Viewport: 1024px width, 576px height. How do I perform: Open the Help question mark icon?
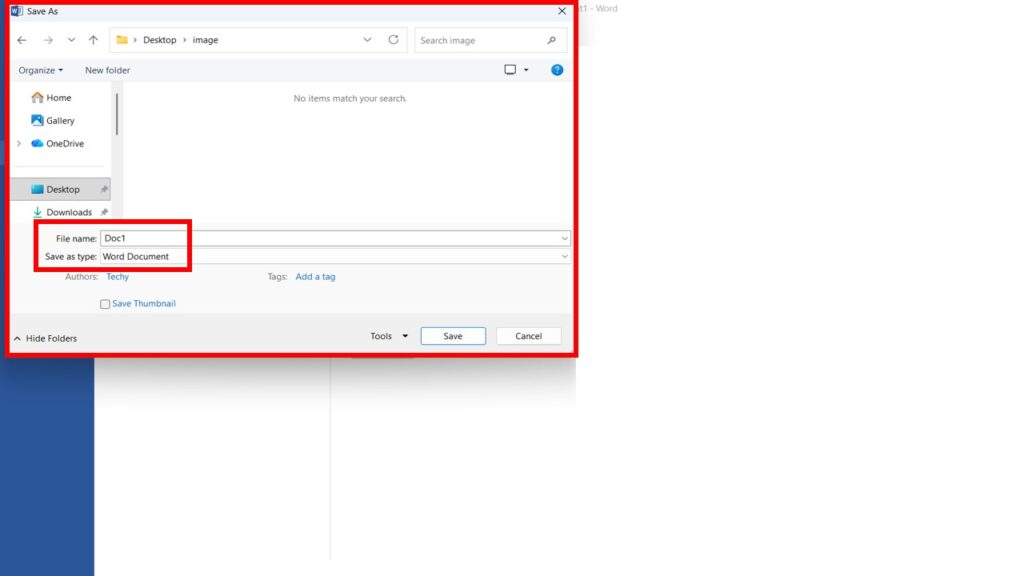(557, 70)
